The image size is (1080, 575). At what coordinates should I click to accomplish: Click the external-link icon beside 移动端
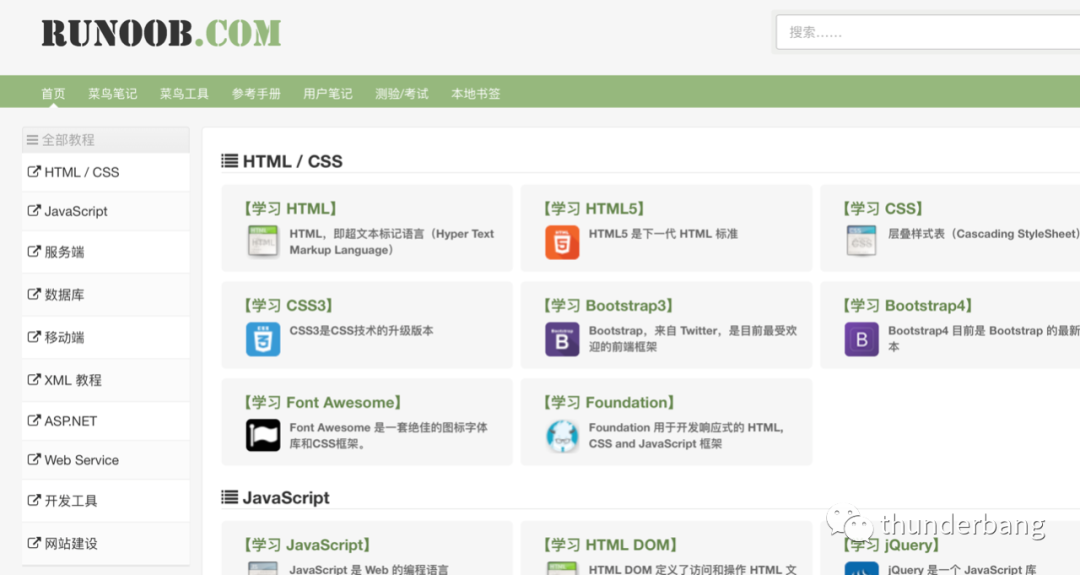tap(34, 337)
